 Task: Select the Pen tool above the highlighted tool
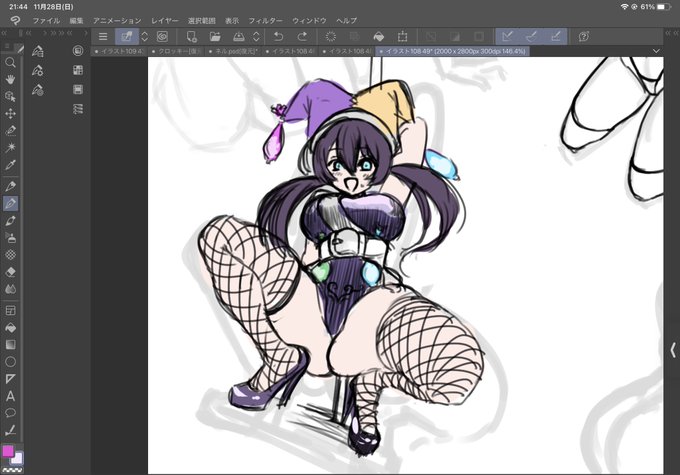click(x=10, y=186)
